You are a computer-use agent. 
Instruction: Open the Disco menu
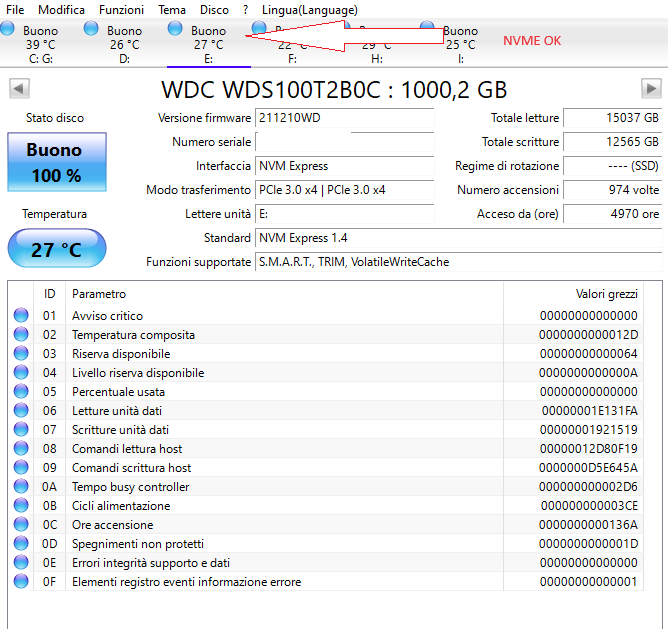pyautogui.click(x=214, y=9)
